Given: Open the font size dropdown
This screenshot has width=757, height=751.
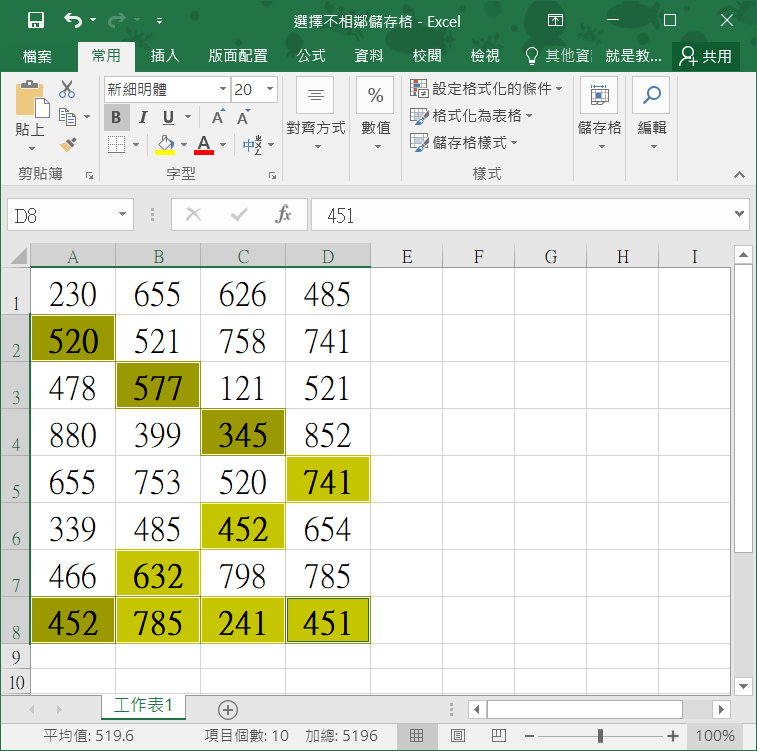Looking at the screenshot, I should [x=270, y=90].
